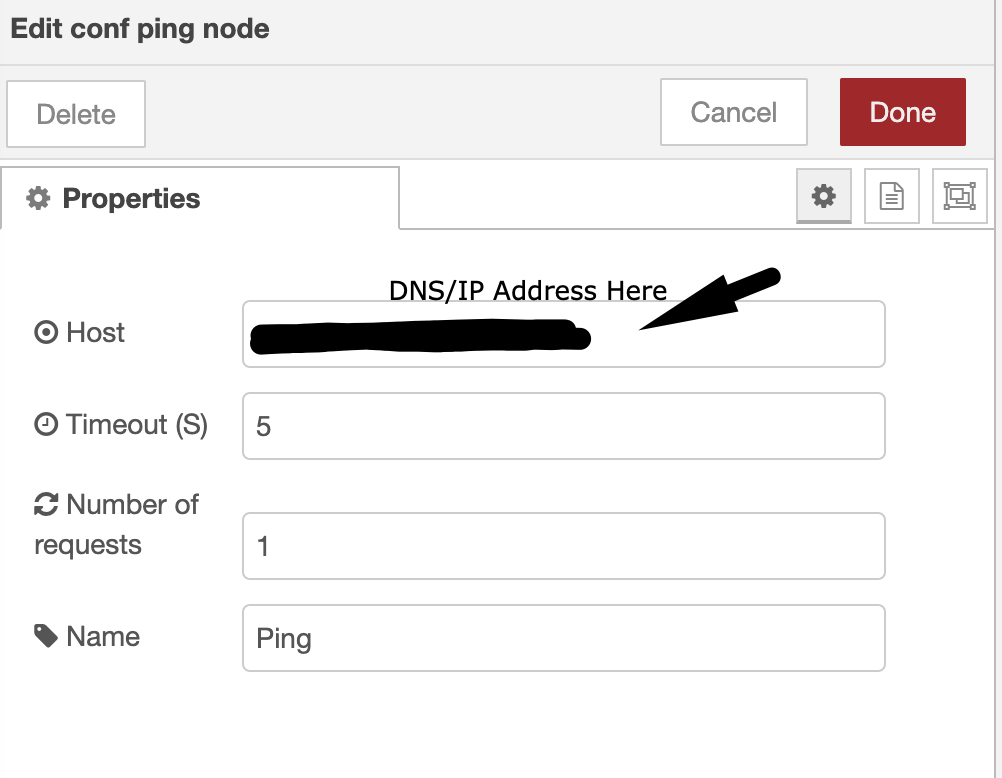The width and height of the screenshot is (1002, 778).
Task: Click the Number of requests label
Action: click(116, 525)
